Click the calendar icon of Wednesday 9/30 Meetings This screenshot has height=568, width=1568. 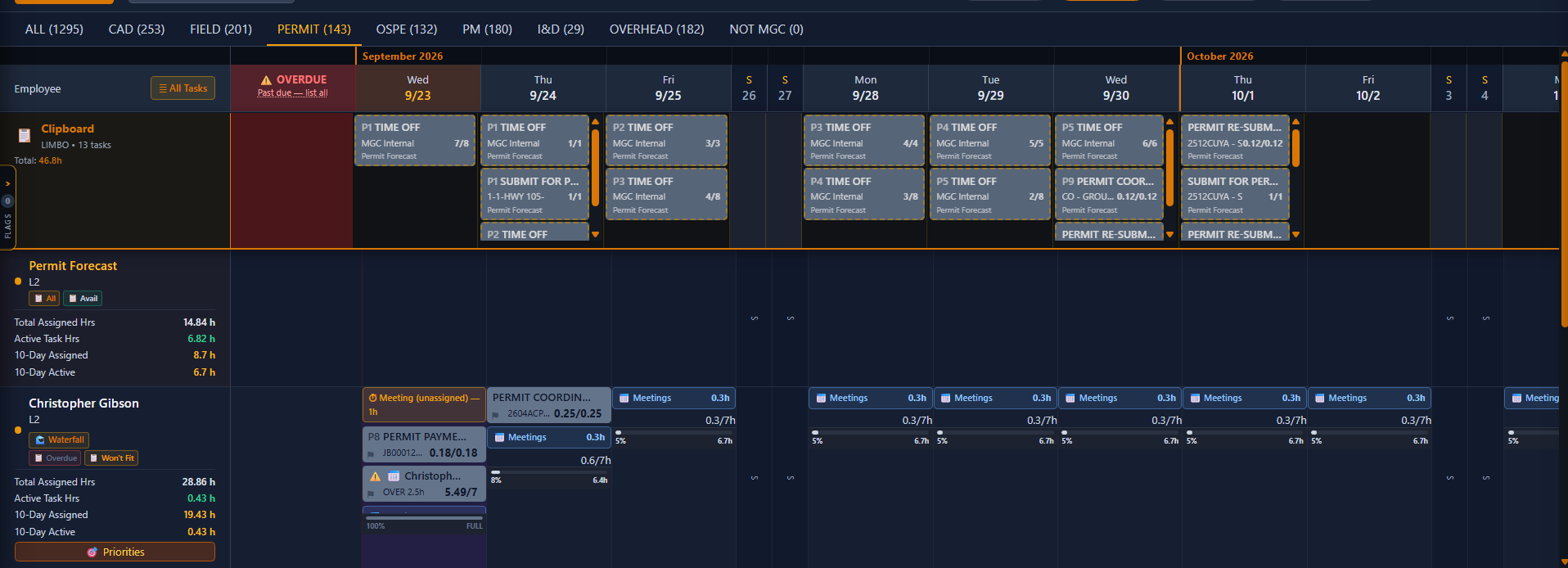1070,399
